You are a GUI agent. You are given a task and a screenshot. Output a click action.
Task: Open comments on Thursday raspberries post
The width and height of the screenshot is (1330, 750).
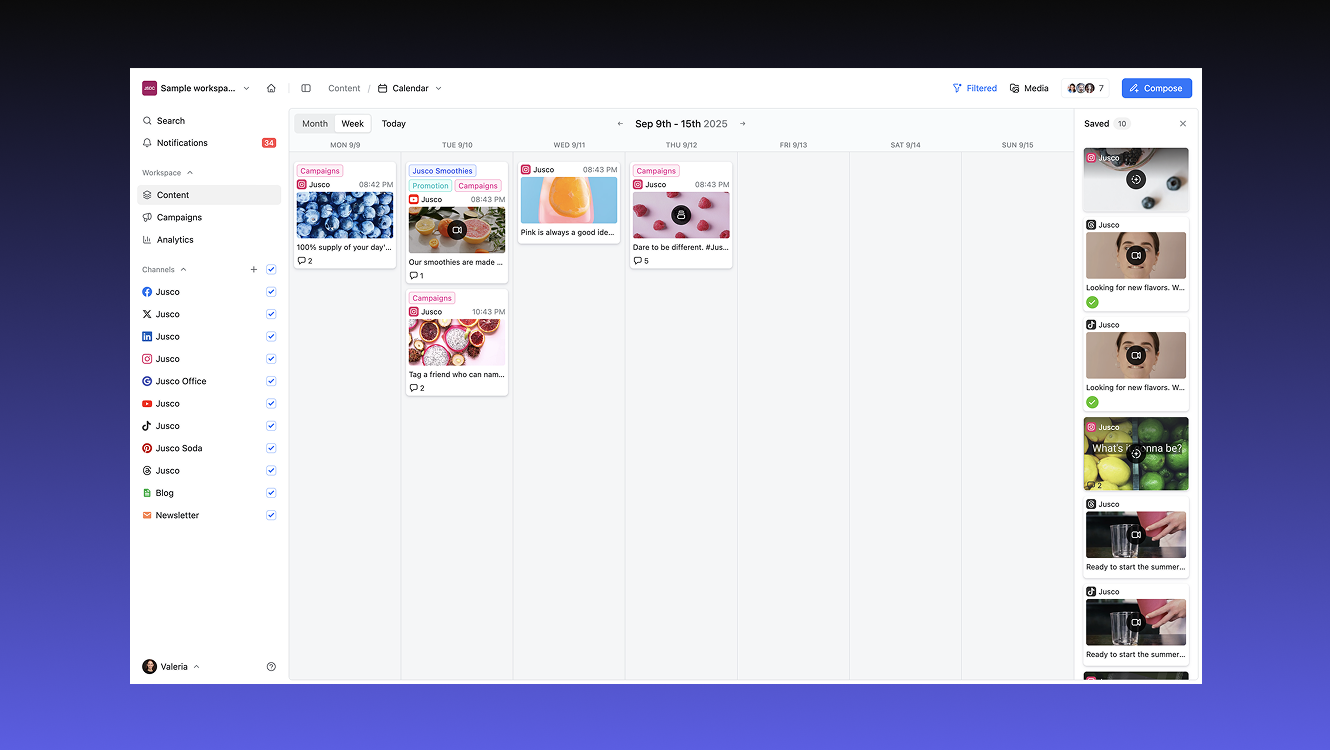pos(641,261)
